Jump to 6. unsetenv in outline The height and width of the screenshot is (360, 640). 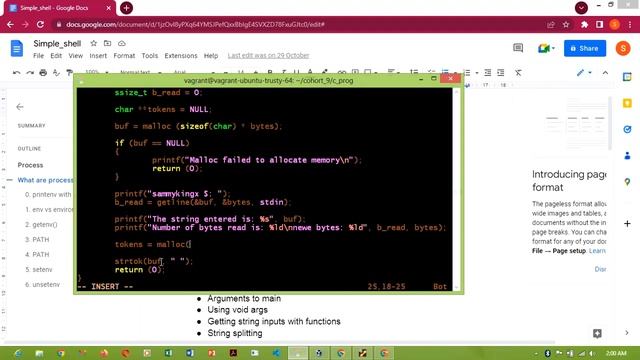pos(42,284)
